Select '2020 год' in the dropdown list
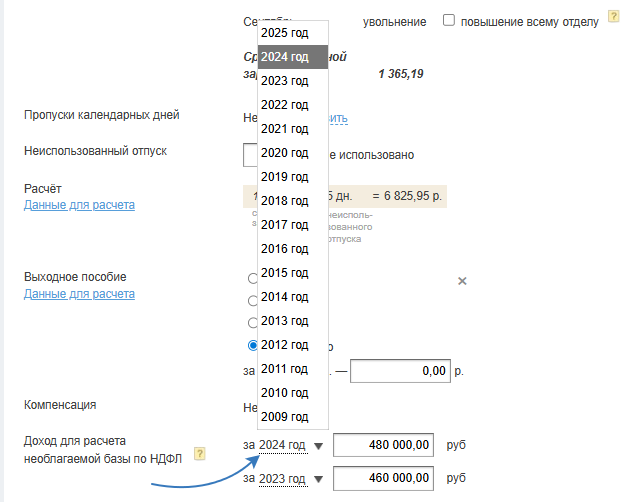 click(285, 152)
